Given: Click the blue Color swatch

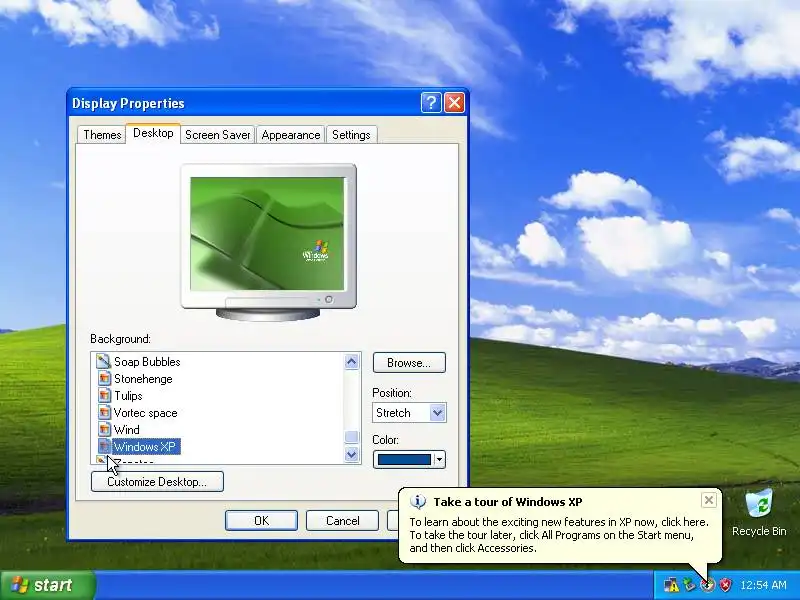Looking at the screenshot, I should pos(404,460).
